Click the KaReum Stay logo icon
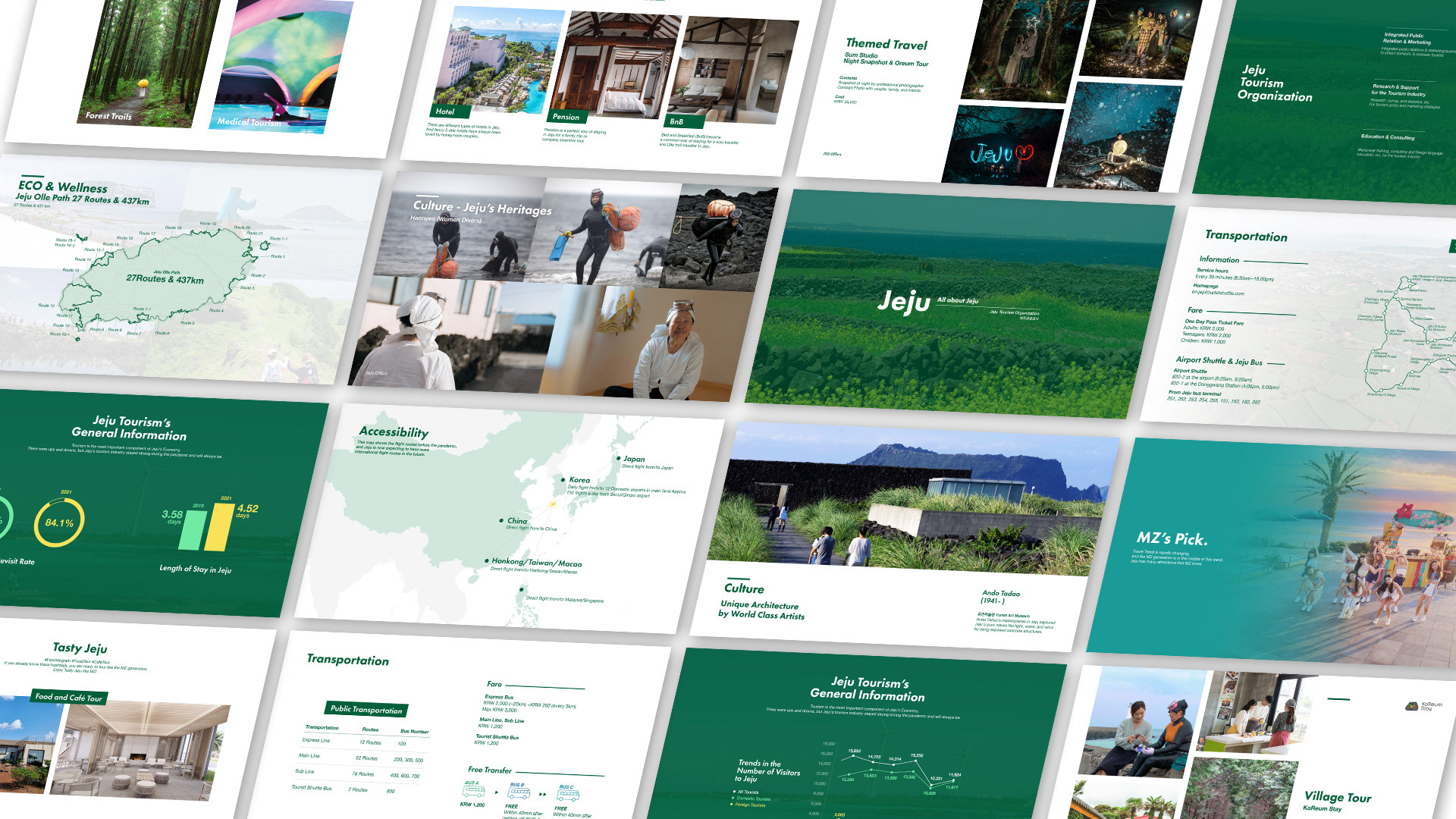 pyautogui.click(x=1411, y=706)
